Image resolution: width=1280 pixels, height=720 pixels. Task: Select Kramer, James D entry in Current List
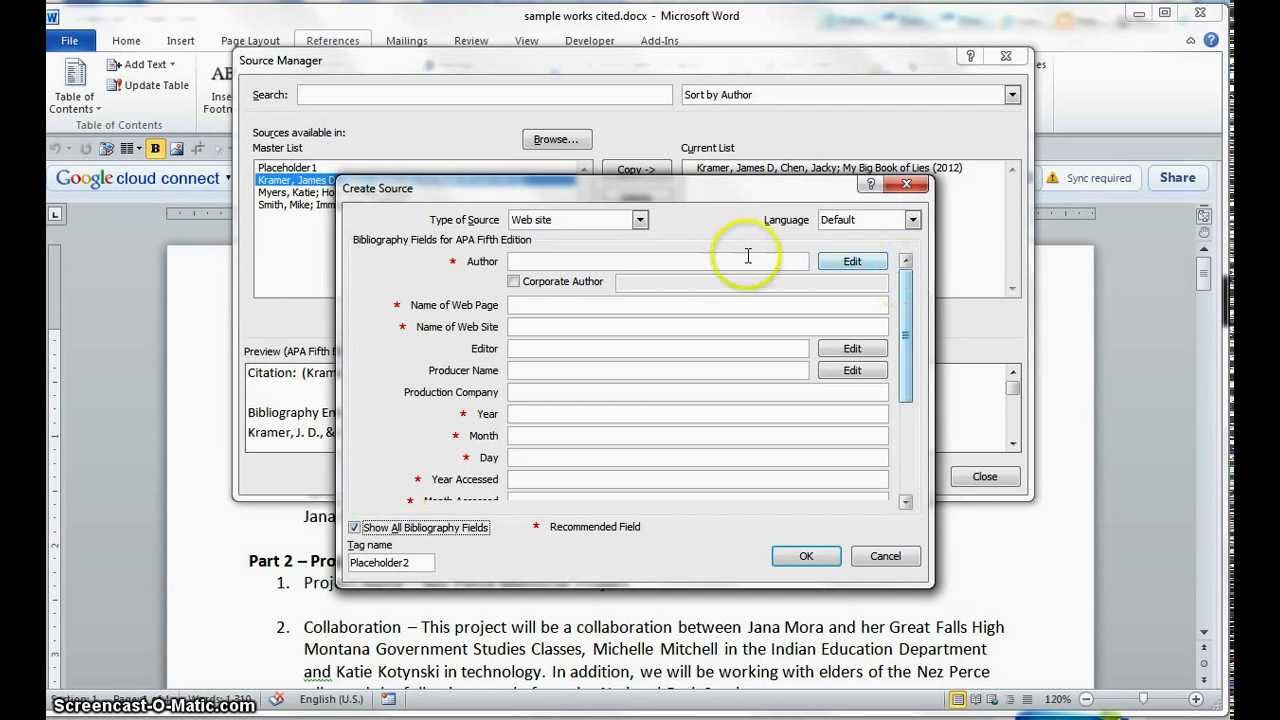(829, 168)
